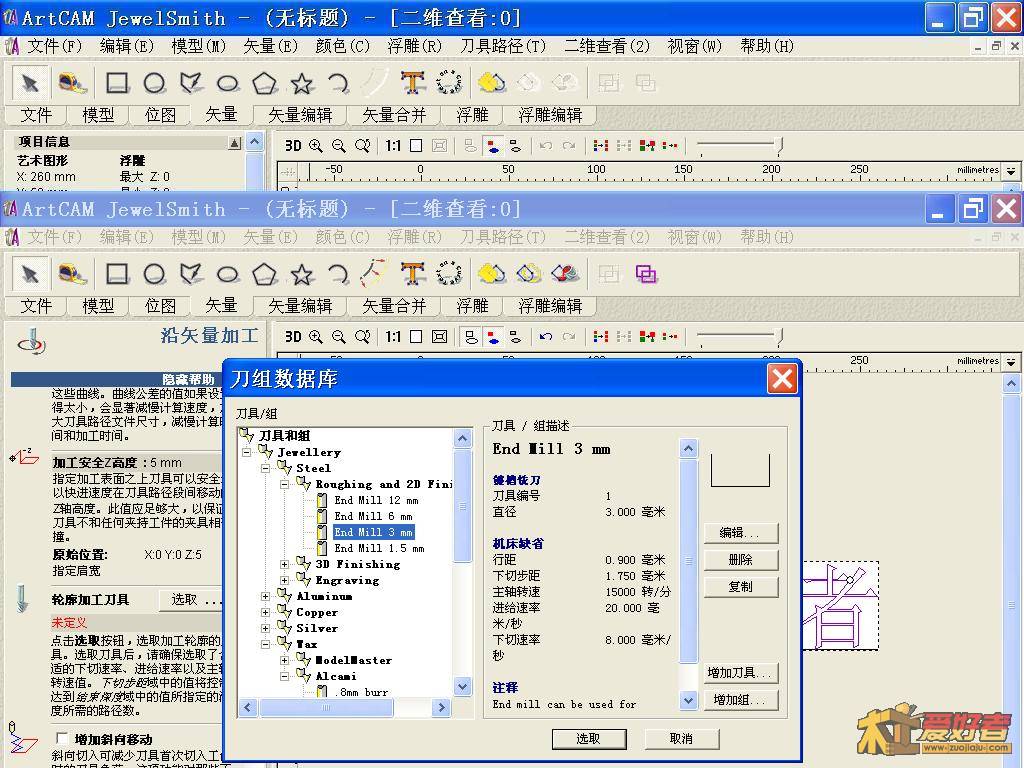This screenshot has height=768, width=1024.
Task: Click the 3D view button in back window
Action: click(293, 146)
